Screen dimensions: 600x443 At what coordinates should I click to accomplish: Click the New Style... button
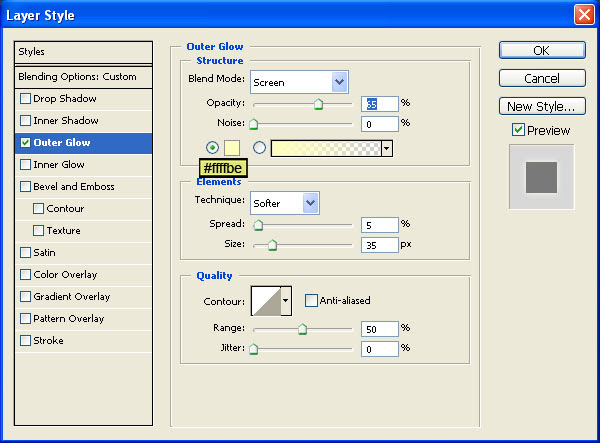point(542,106)
